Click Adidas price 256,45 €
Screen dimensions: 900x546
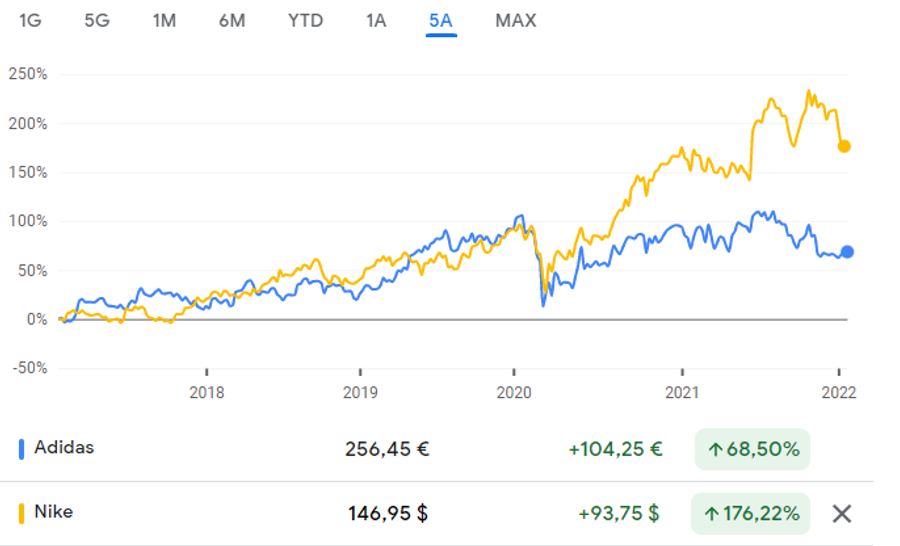click(x=387, y=449)
